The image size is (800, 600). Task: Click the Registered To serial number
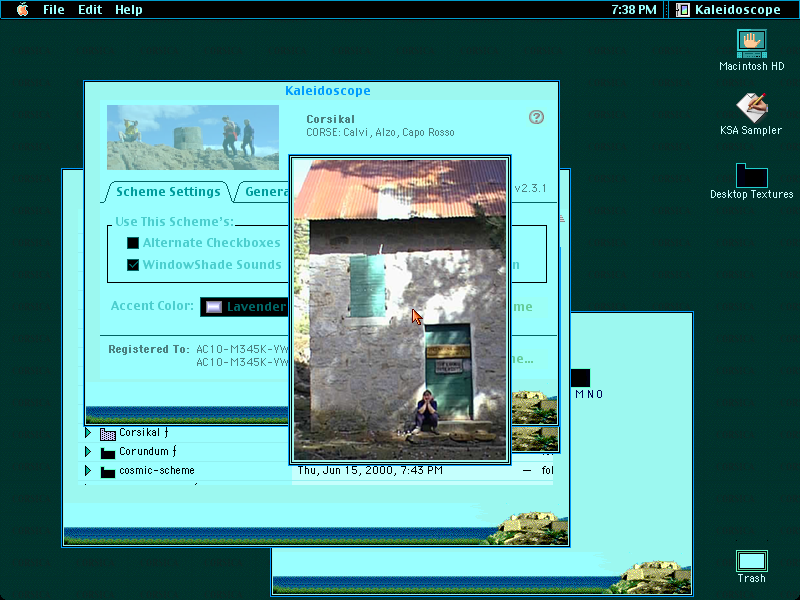pos(242,356)
